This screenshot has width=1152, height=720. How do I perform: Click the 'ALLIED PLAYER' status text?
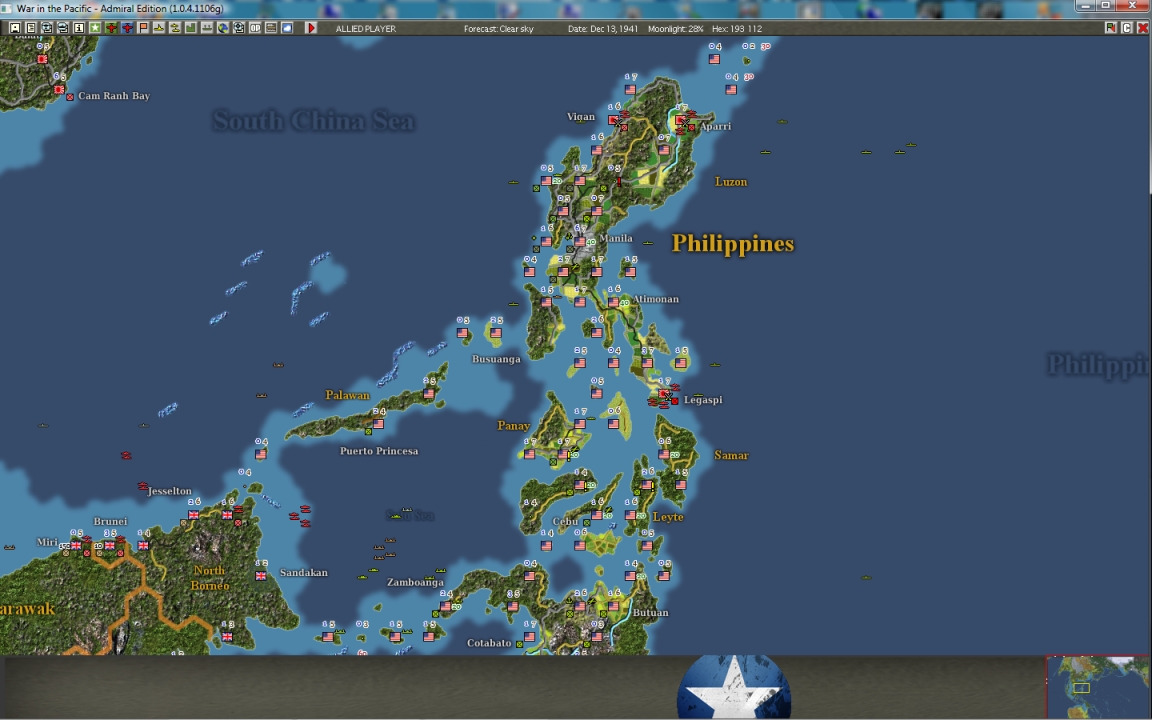[x=365, y=29]
